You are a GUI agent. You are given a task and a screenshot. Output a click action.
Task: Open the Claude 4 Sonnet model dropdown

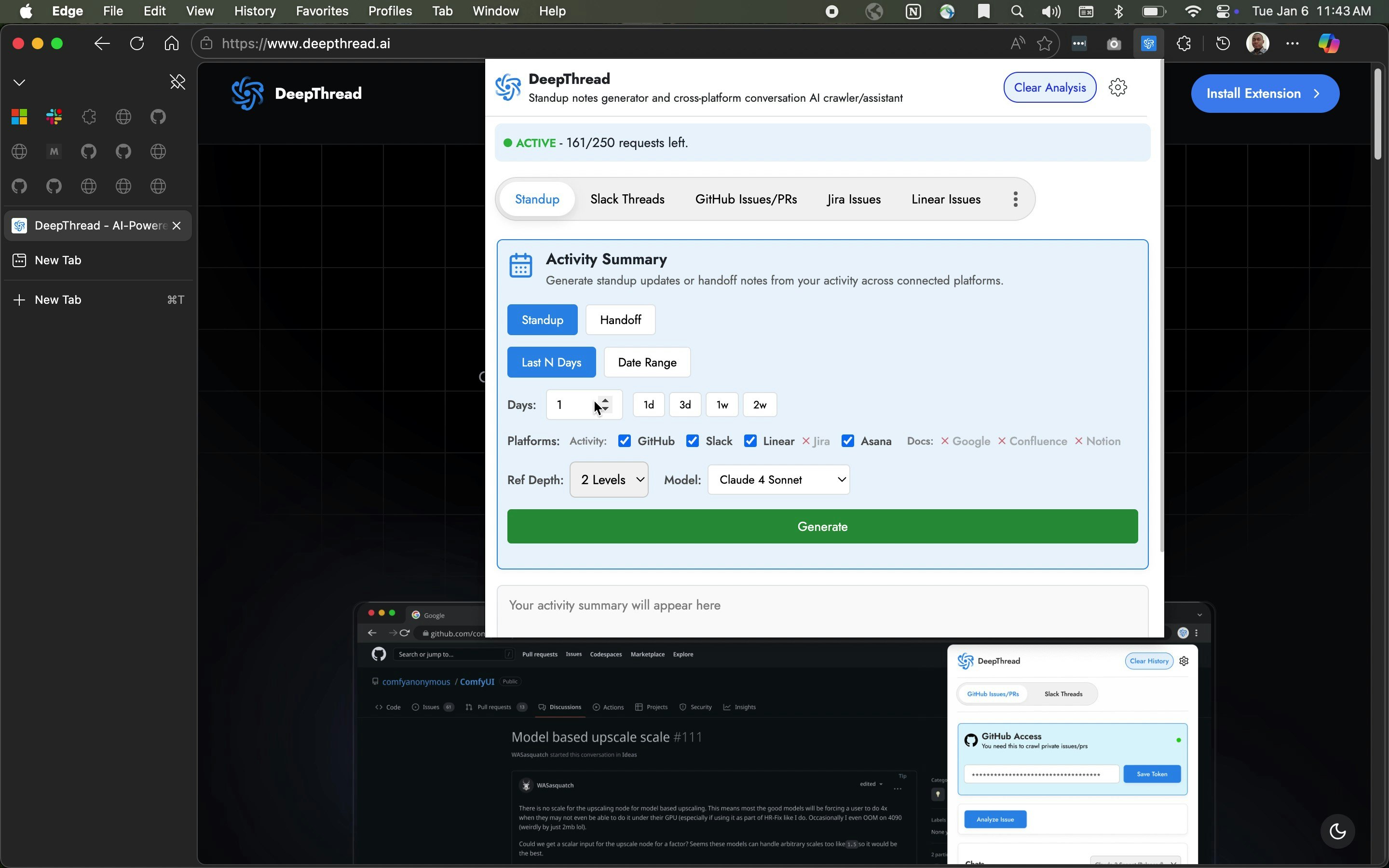[x=778, y=479]
